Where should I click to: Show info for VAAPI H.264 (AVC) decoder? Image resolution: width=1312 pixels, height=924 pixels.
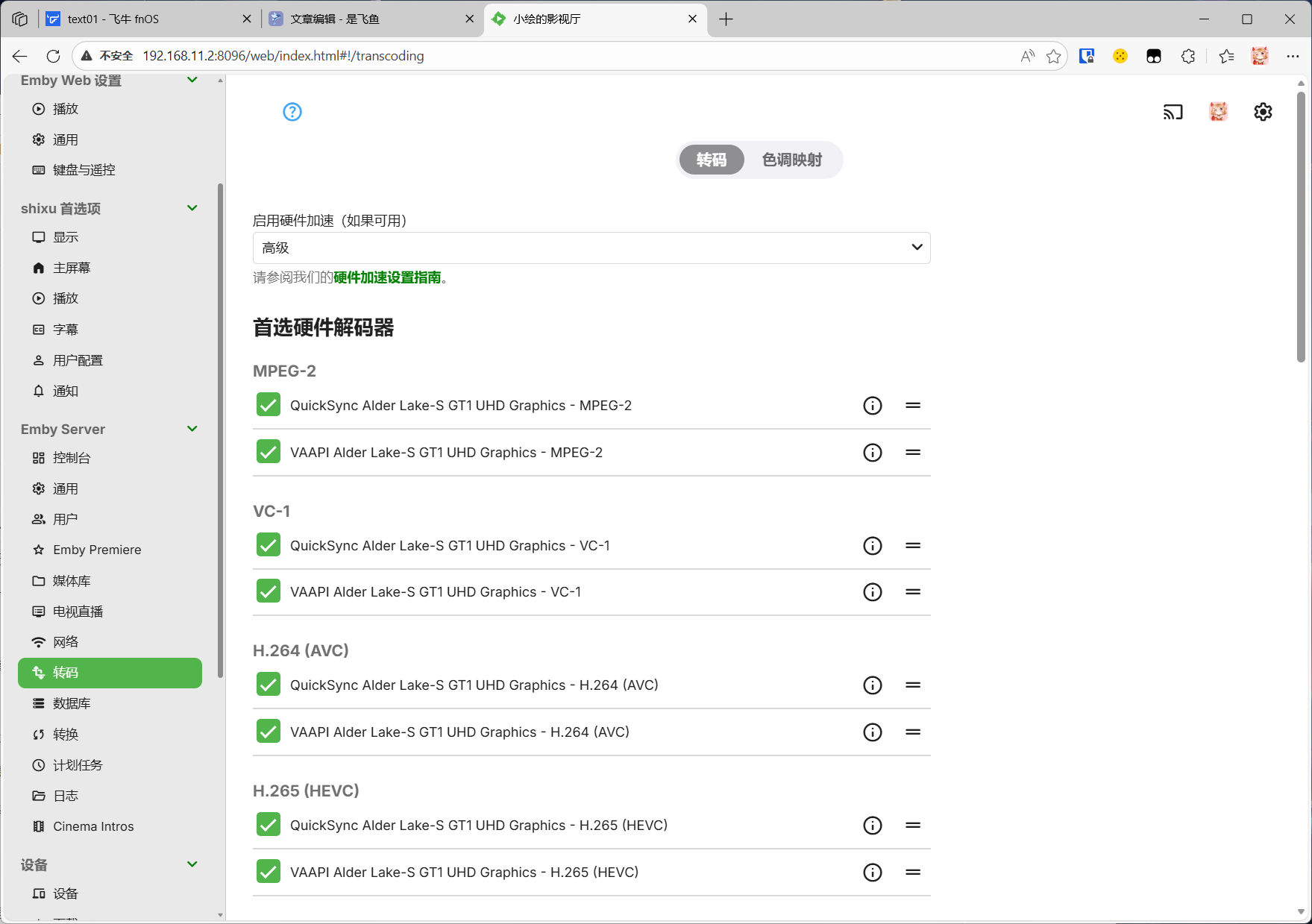coord(872,732)
